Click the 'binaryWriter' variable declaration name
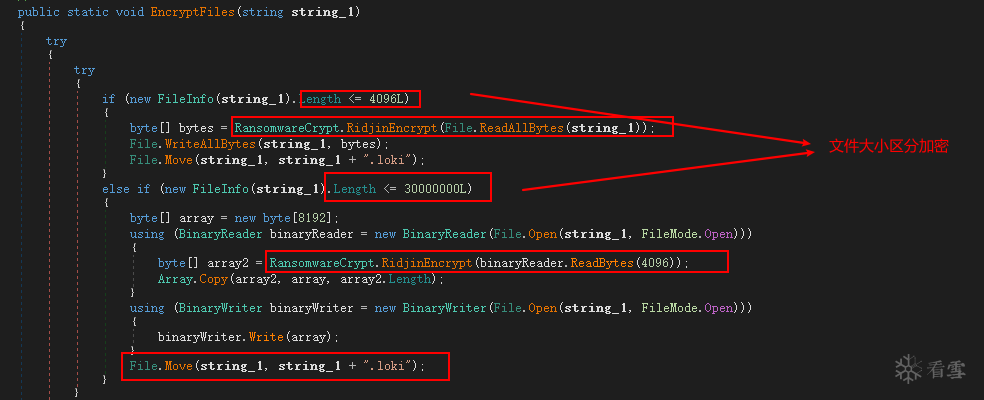 click(313, 308)
